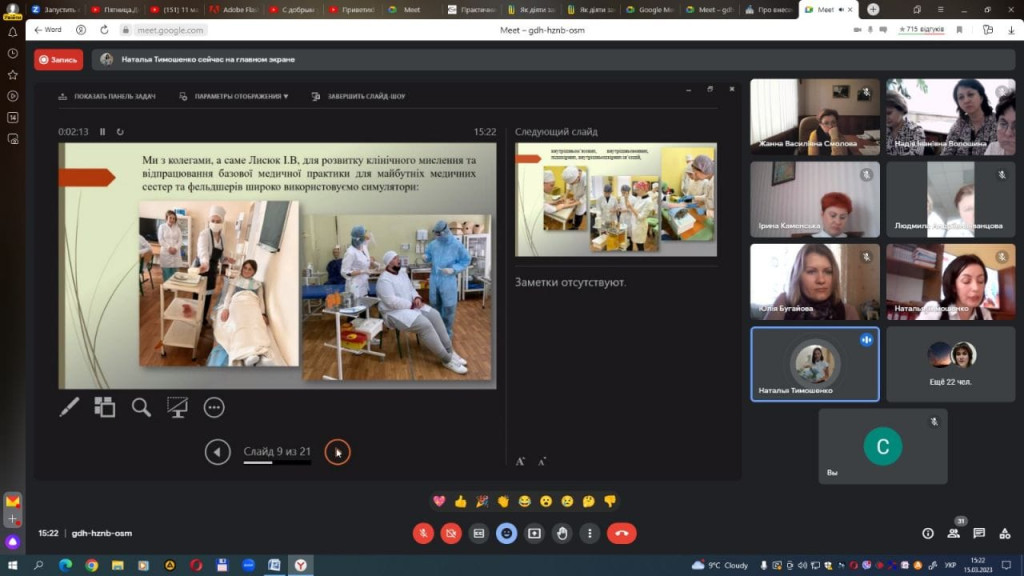Open the see-all-slides grid view

coord(105,407)
